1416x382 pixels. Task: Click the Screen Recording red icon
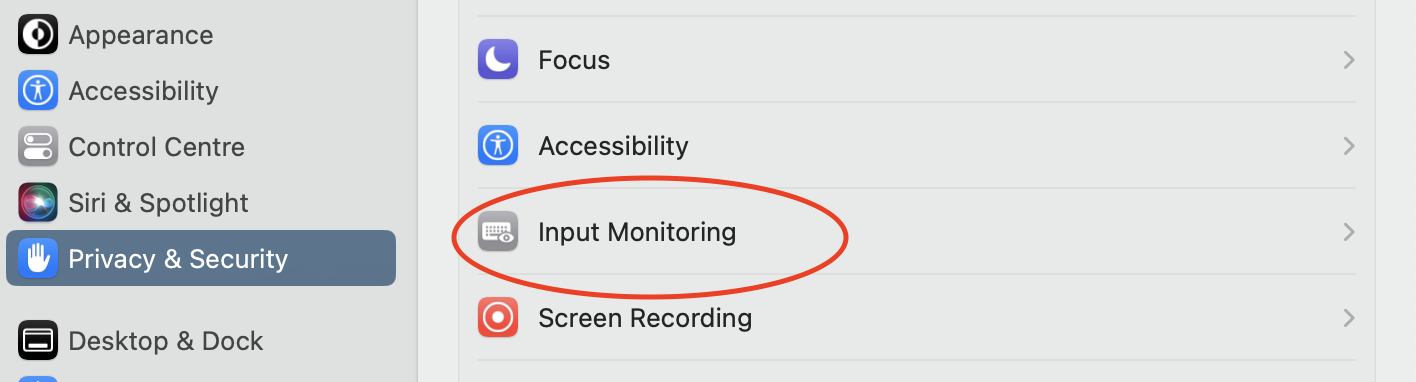[498, 318]
